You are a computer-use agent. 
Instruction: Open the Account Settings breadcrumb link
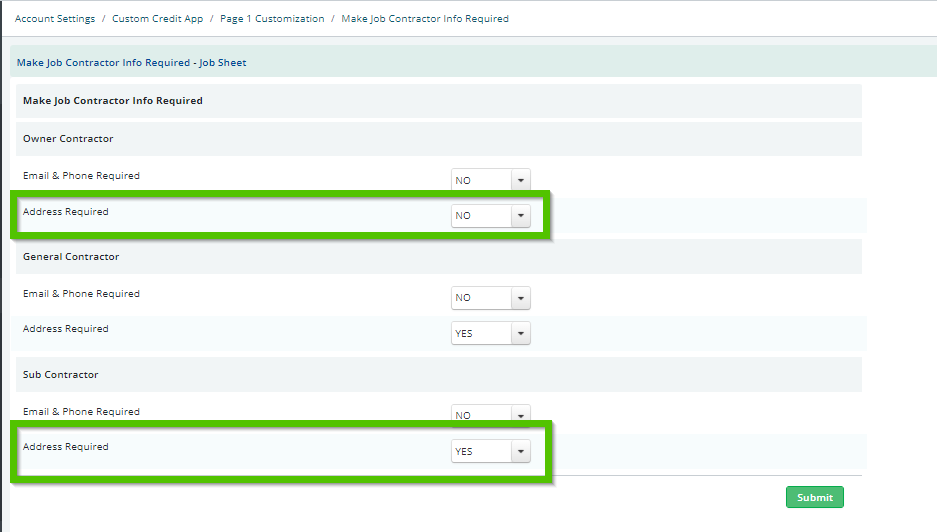click(55, 19)
